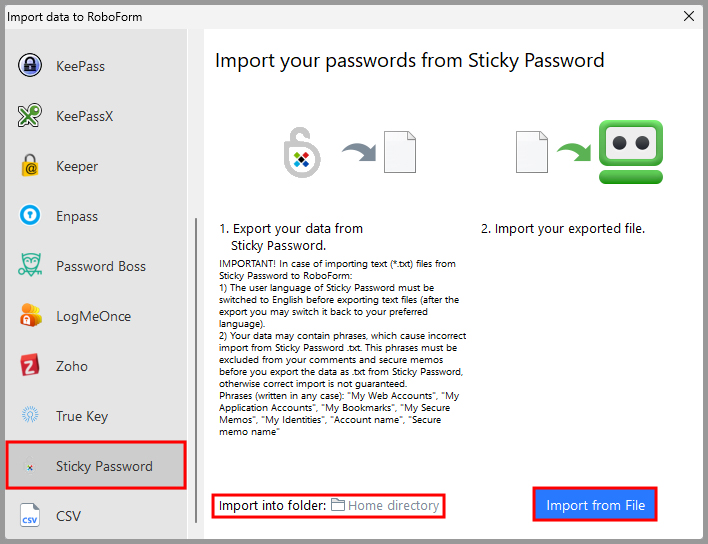708x544 pixels.
Task: Click the True Key icon
Action: click(x=30, y=416)
